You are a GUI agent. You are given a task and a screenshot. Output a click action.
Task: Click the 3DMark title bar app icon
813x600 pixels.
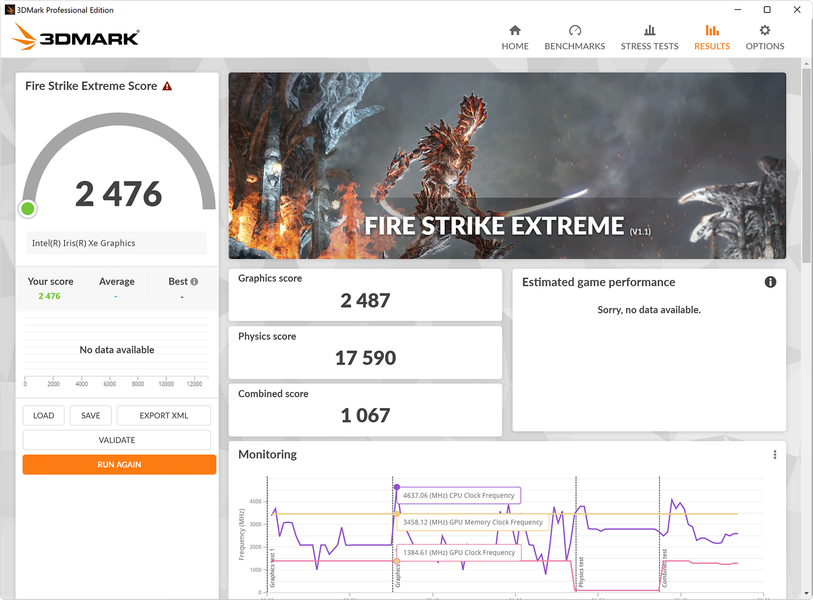[9, 10]
